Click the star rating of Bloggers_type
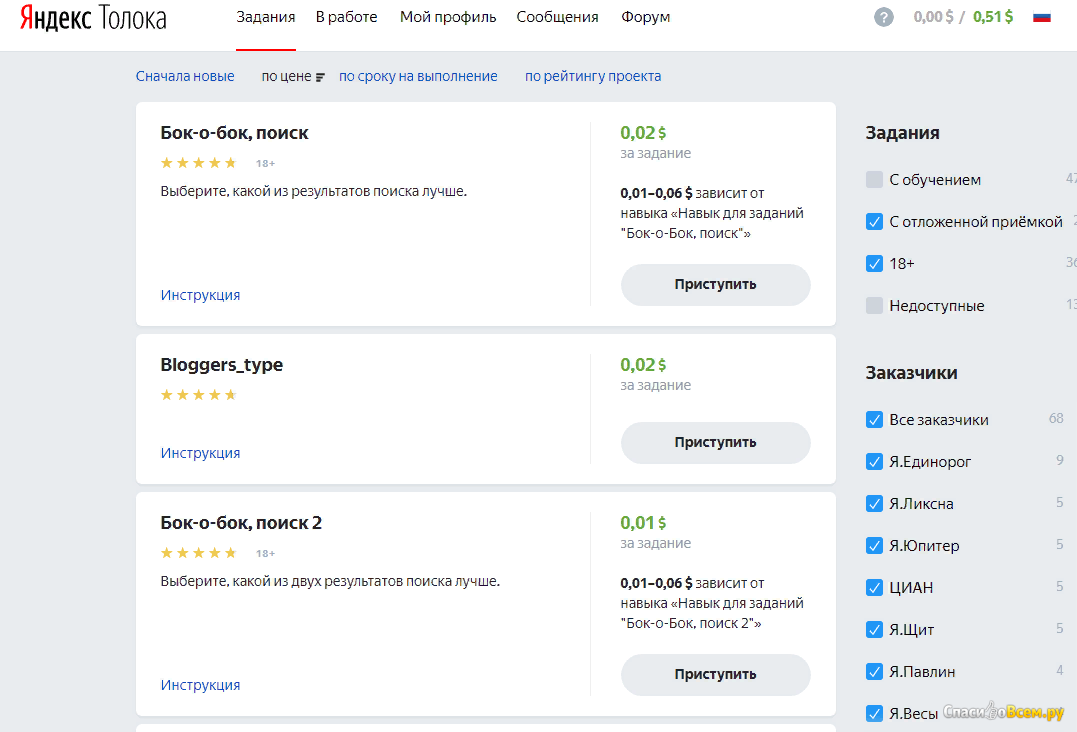The width and height of the screenshot is (1077, 732). click(199, 395)
